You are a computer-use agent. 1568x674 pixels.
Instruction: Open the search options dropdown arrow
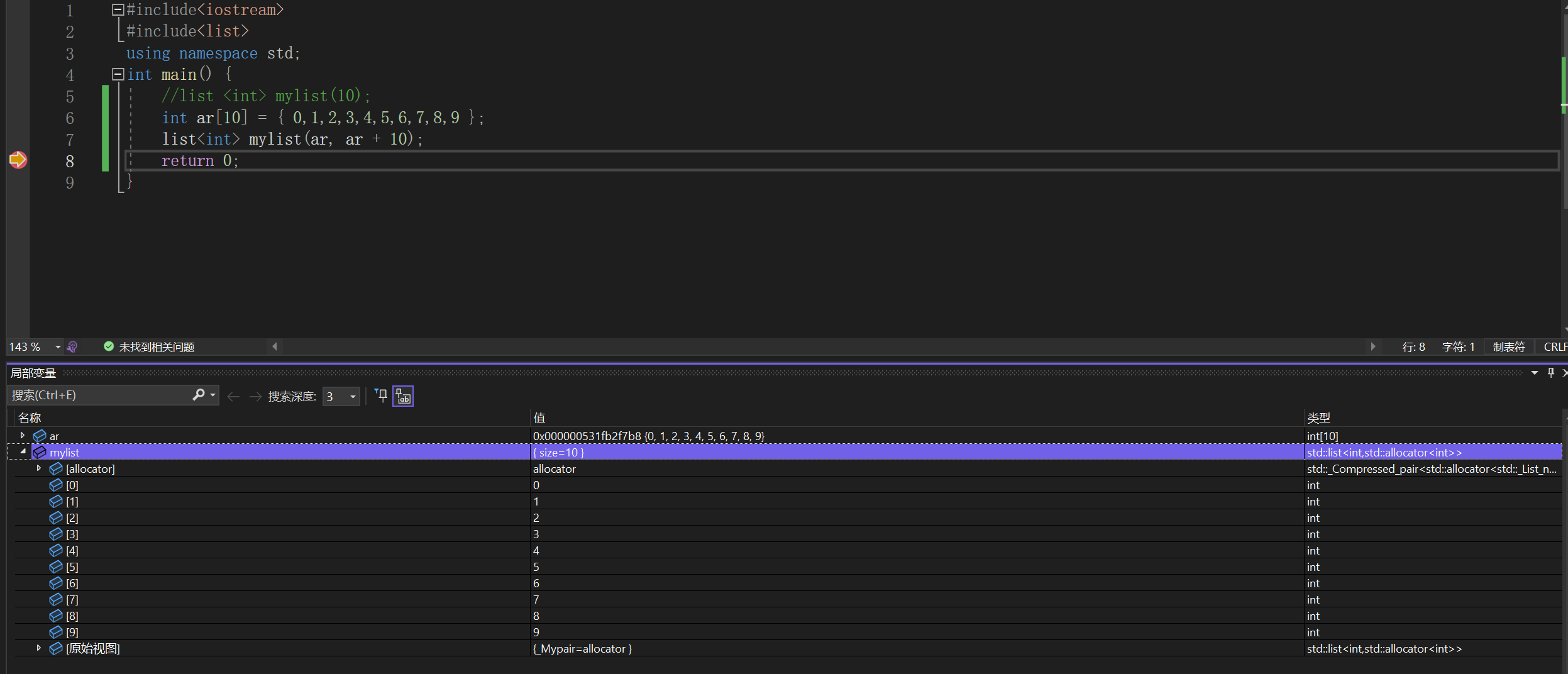(x=213, y=395)
